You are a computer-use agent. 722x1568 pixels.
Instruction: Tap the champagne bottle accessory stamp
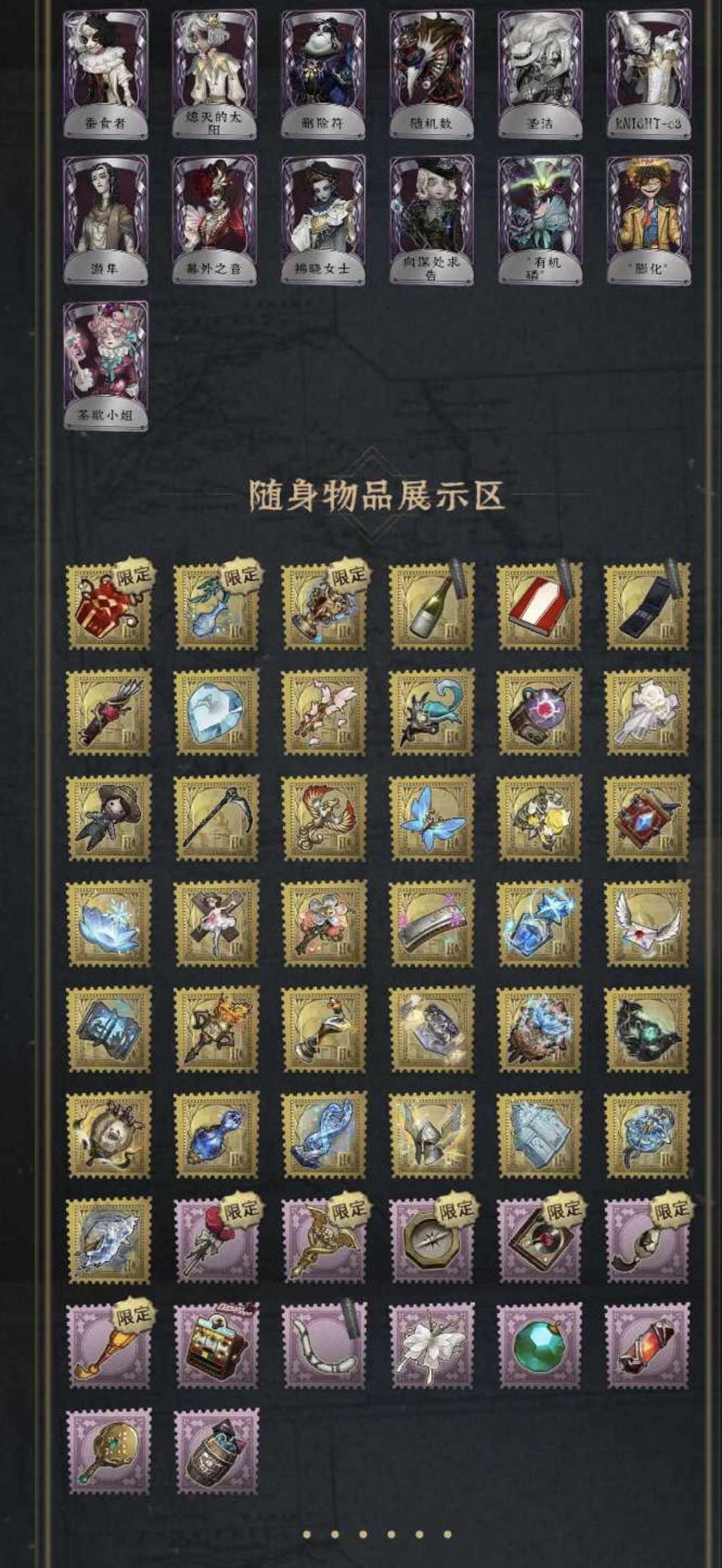(432, 606)
